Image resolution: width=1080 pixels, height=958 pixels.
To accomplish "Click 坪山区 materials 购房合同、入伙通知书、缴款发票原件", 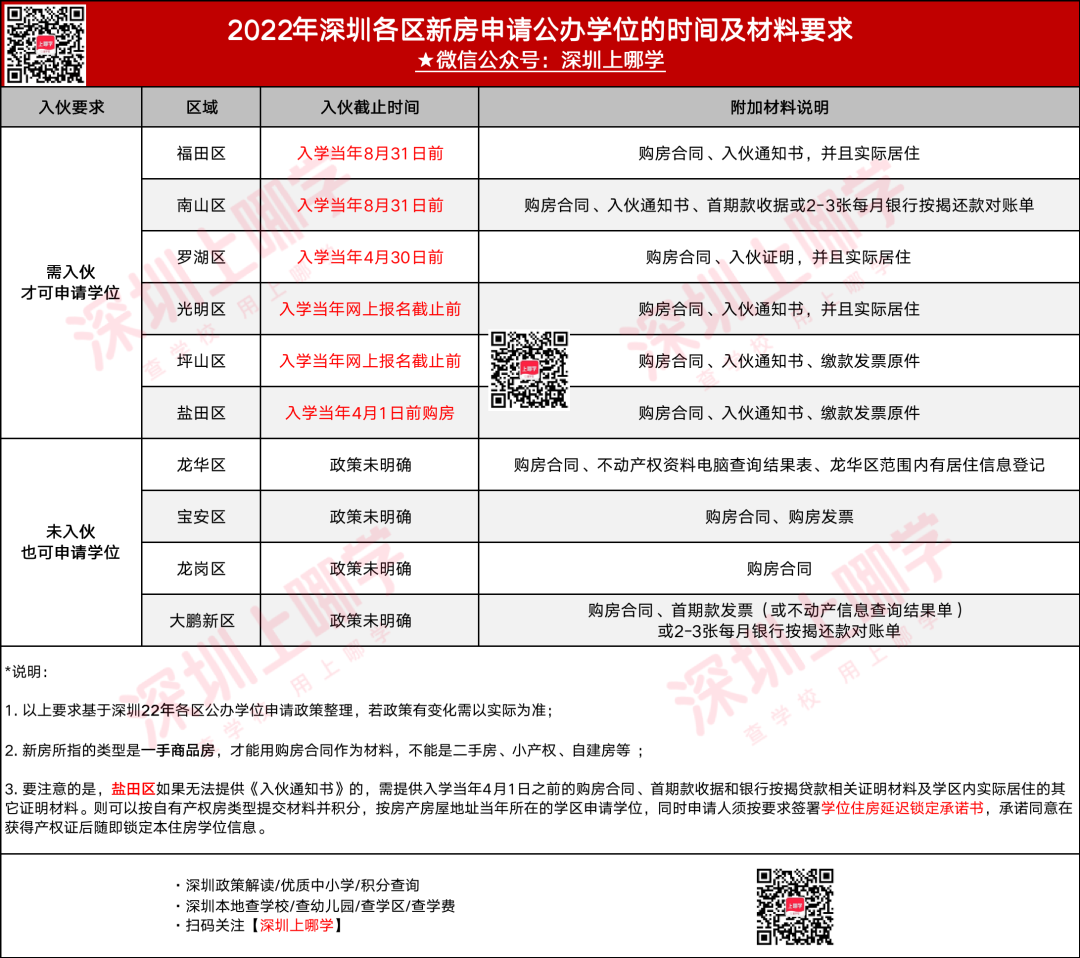I will pyautogui.click(x=779, y=361).
